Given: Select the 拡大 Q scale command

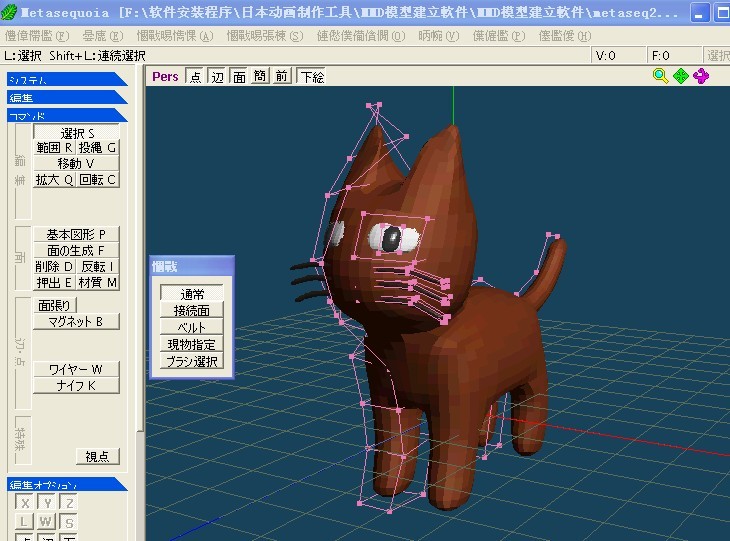Looking at the screenshot, I should pyautogui.click(x=54, y=180).
